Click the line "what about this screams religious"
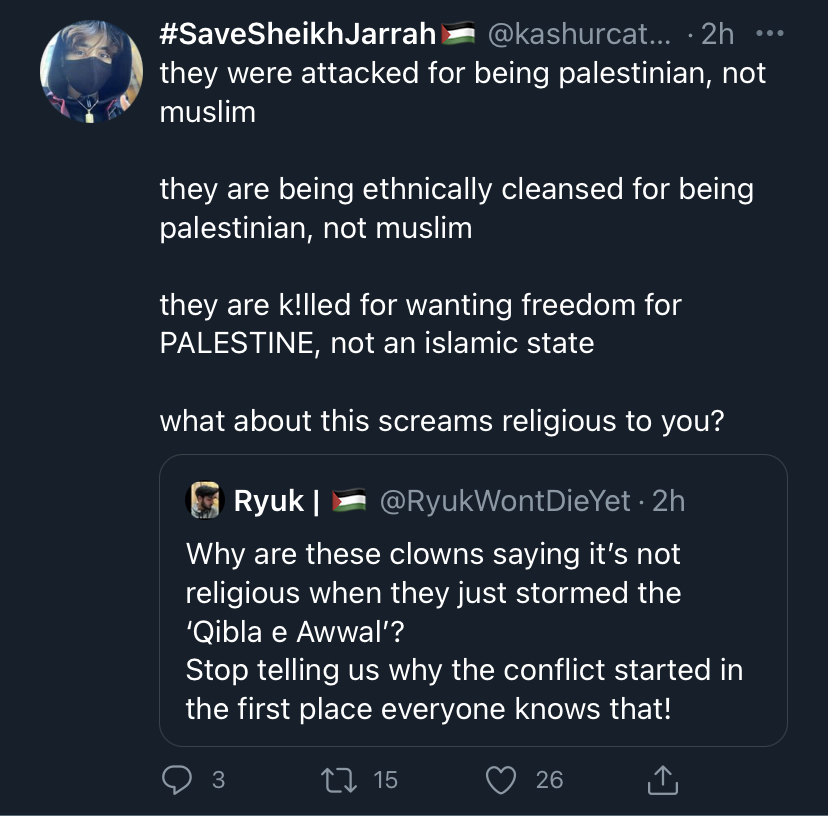The image size is (828, 816). tap(441, 421)
